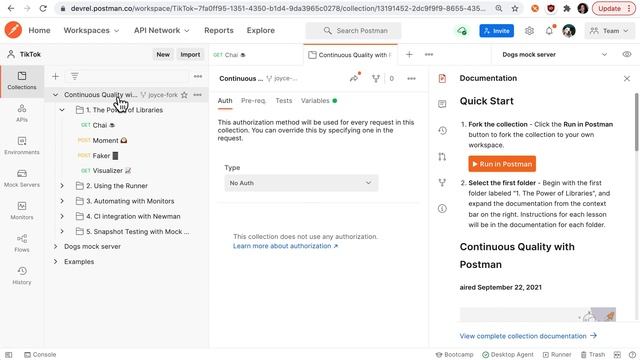The image size is (640, 360).
Task: Open collection Info icon in context bar
Action: (x=442, y=209)
